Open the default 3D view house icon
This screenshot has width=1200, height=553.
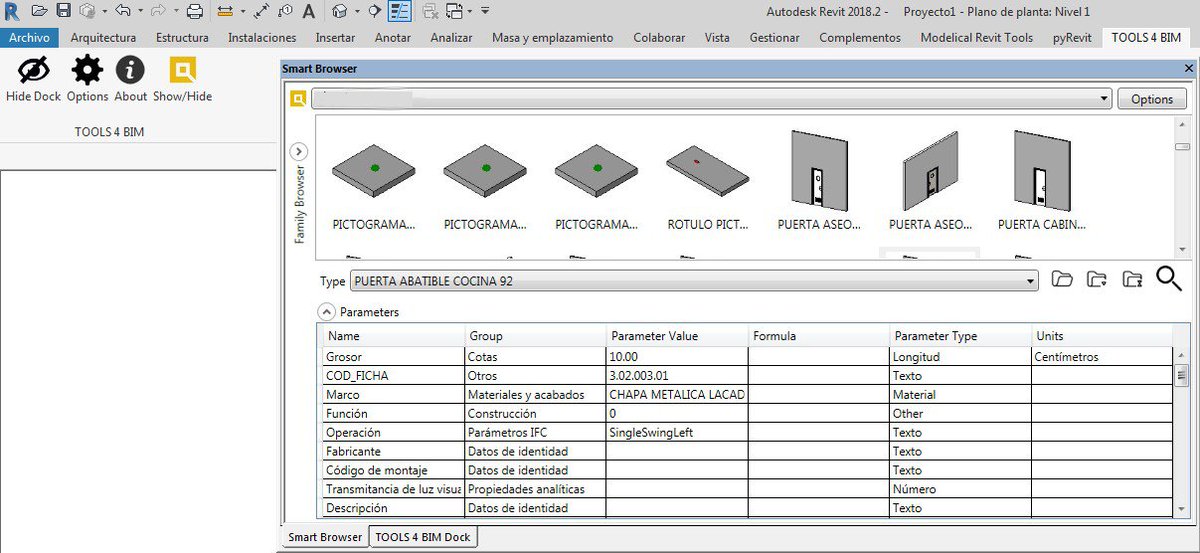coord(339,11)
